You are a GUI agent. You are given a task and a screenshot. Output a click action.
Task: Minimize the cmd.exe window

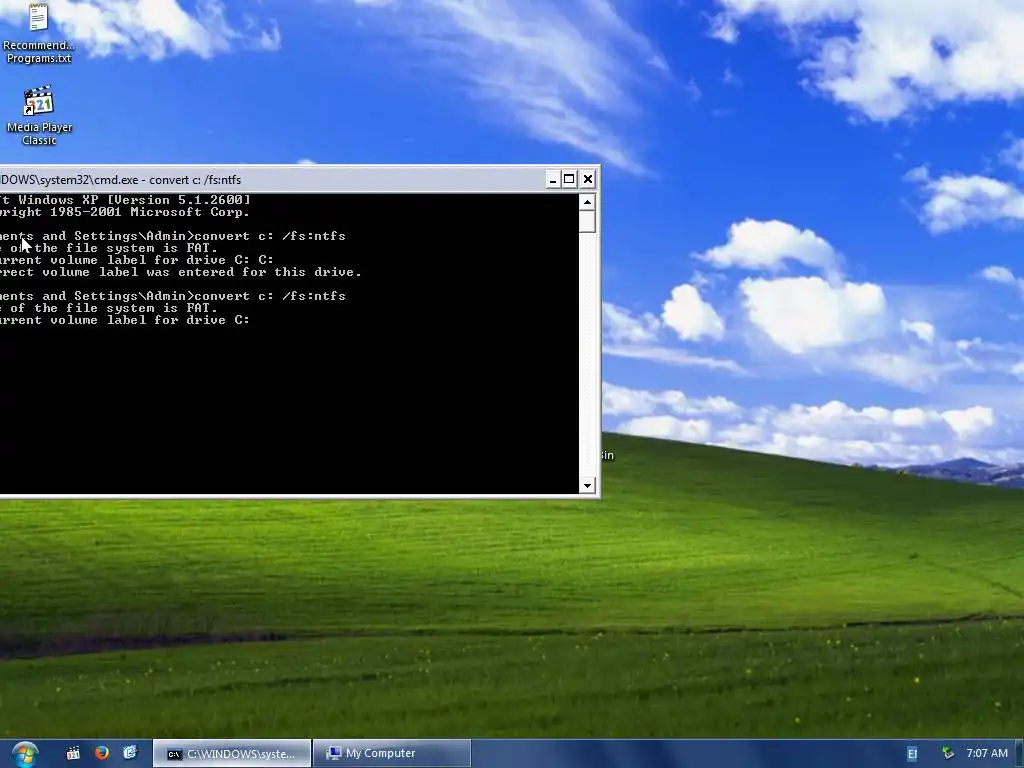(552, 179)
